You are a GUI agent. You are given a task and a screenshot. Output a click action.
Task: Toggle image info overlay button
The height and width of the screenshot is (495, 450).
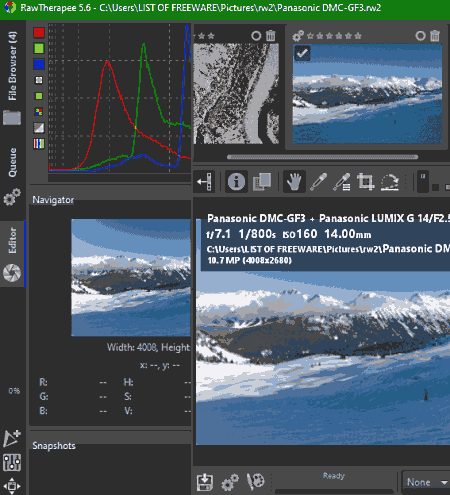pos(236,182)
